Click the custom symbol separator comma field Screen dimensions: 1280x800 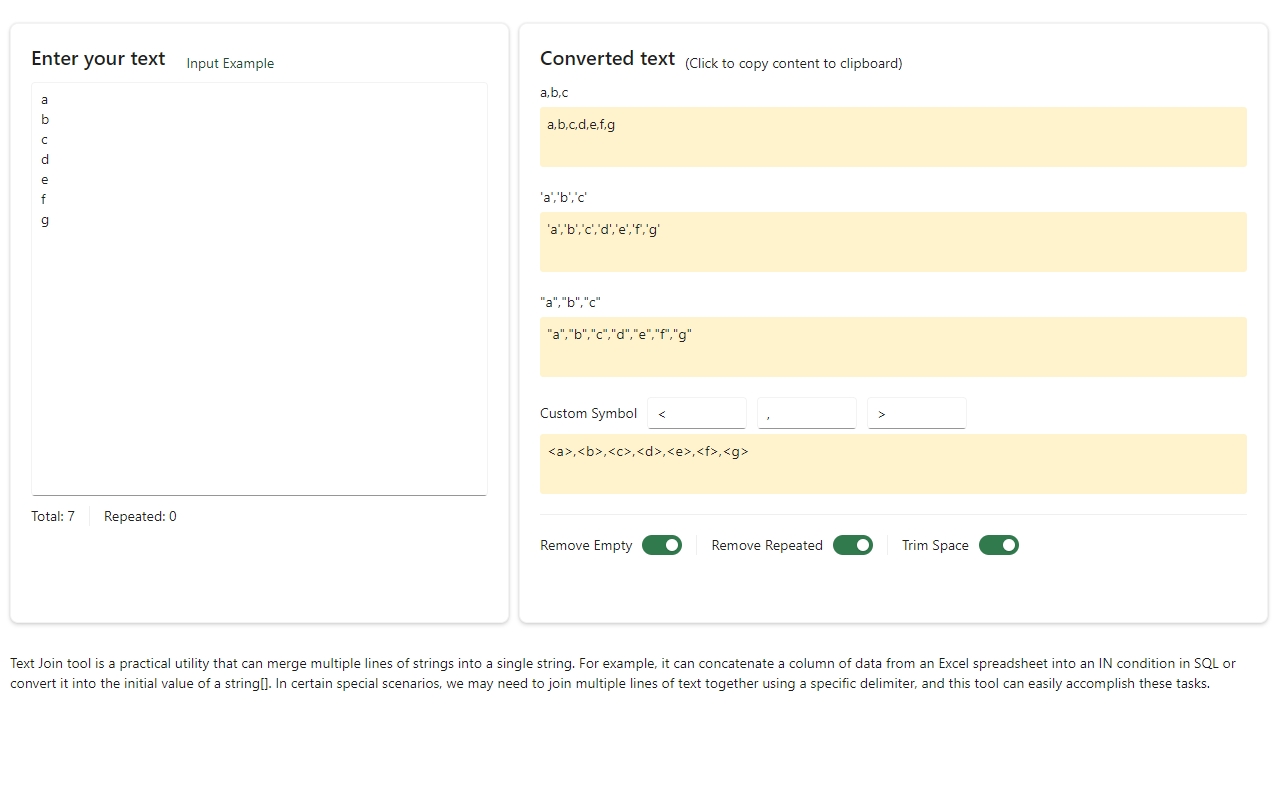(x=806, y=413)
